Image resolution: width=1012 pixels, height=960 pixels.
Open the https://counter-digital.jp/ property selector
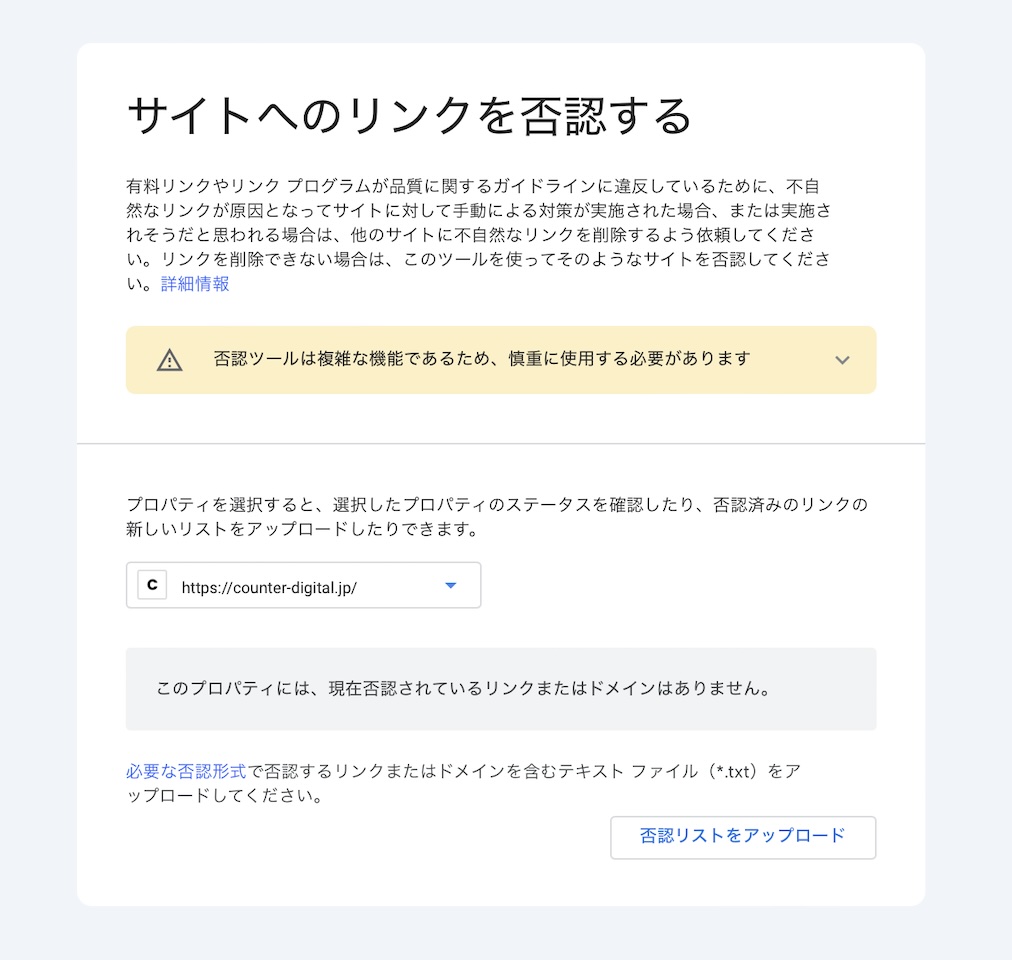(x=303, y=586)
